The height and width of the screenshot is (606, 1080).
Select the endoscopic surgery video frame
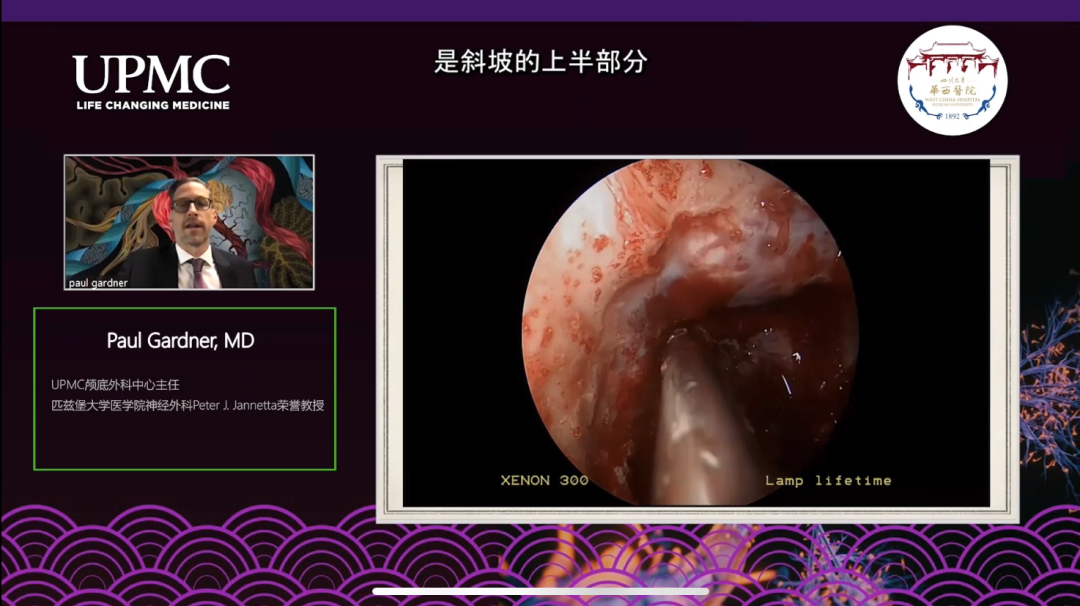696,333
